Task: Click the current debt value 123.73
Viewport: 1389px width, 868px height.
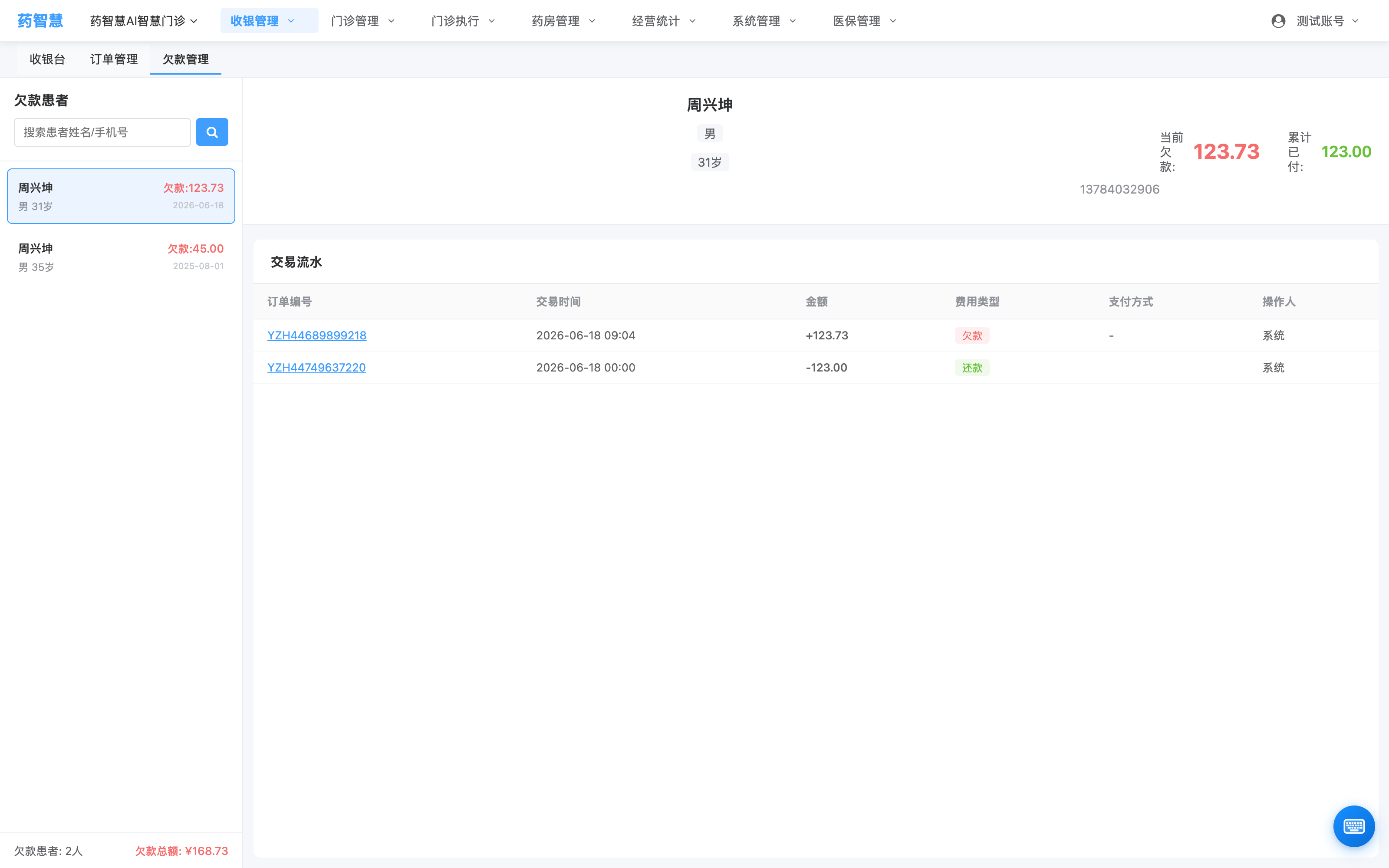Action: [1226, 151]
